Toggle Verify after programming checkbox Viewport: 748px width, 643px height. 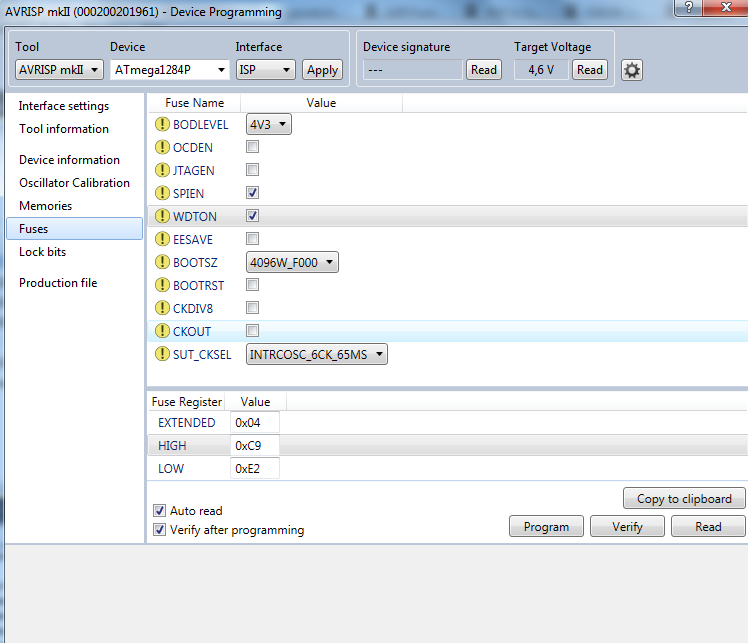click(x=159, y=529)
